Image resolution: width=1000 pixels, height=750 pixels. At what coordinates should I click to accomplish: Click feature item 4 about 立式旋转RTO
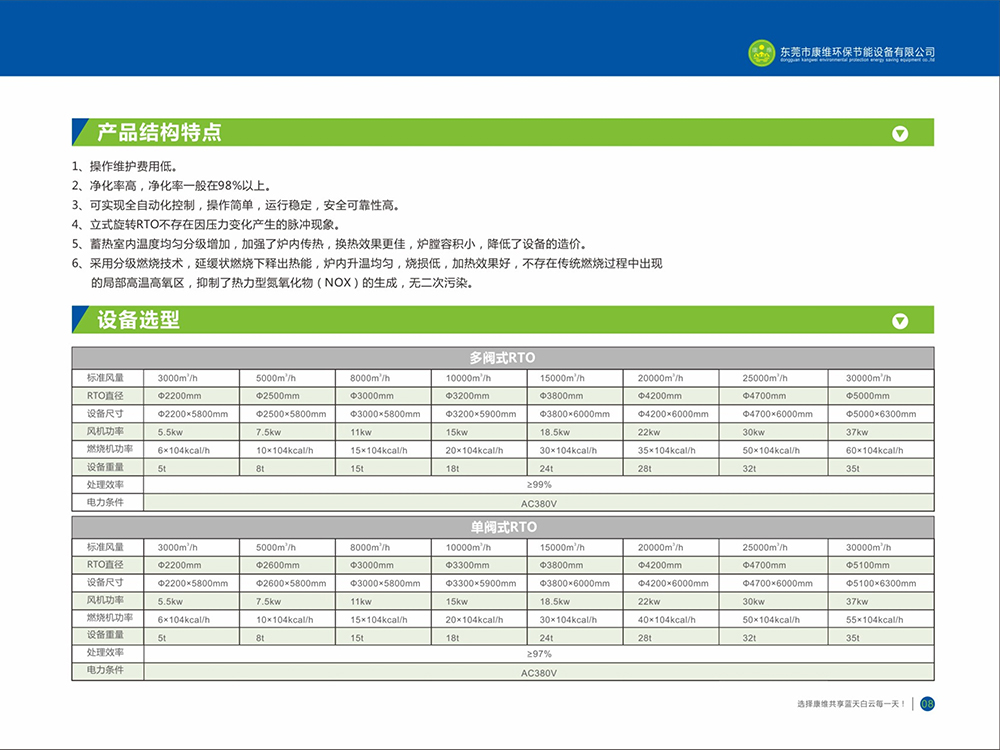[211, 225]
